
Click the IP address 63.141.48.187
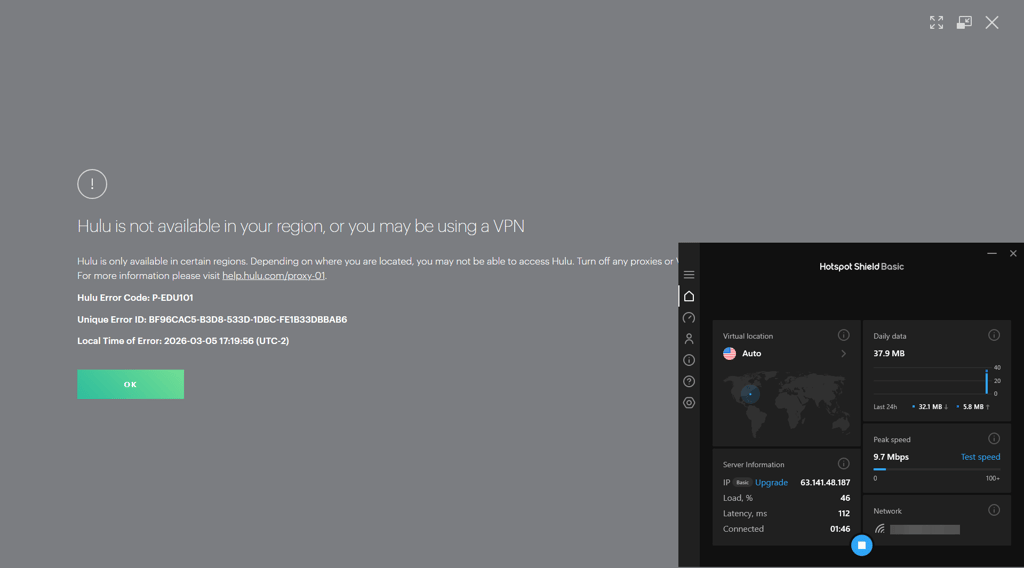coord(825,482)
